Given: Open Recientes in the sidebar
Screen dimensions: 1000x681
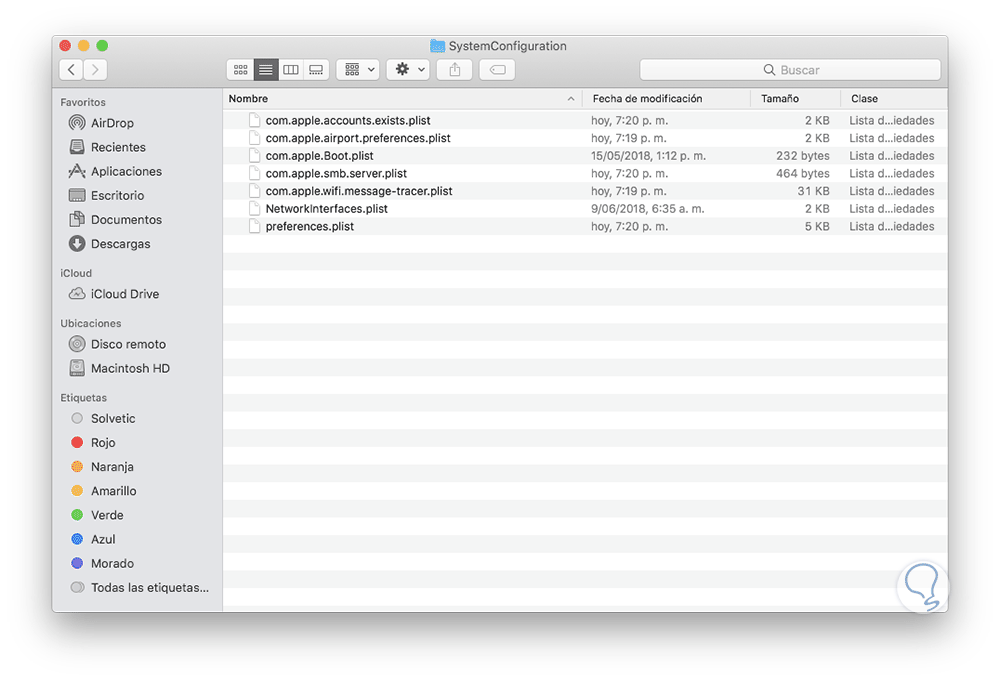Looking at the screenshot, I should click(138, 147).
